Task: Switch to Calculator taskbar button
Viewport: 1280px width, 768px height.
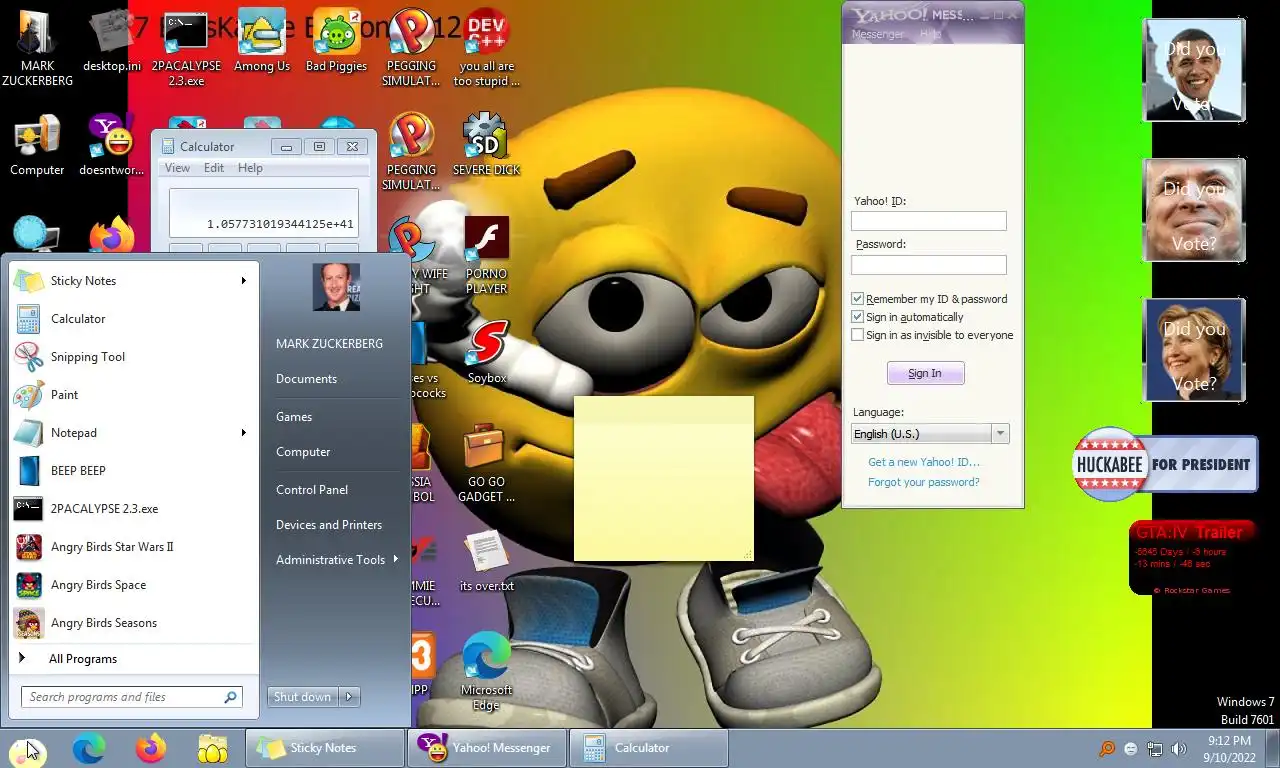Action: coord(648,748)
